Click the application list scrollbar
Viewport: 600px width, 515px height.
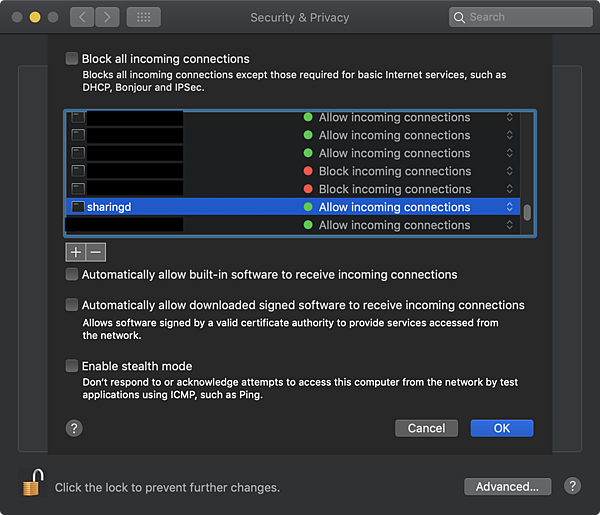pyautogui.click(x=527, y=213)
